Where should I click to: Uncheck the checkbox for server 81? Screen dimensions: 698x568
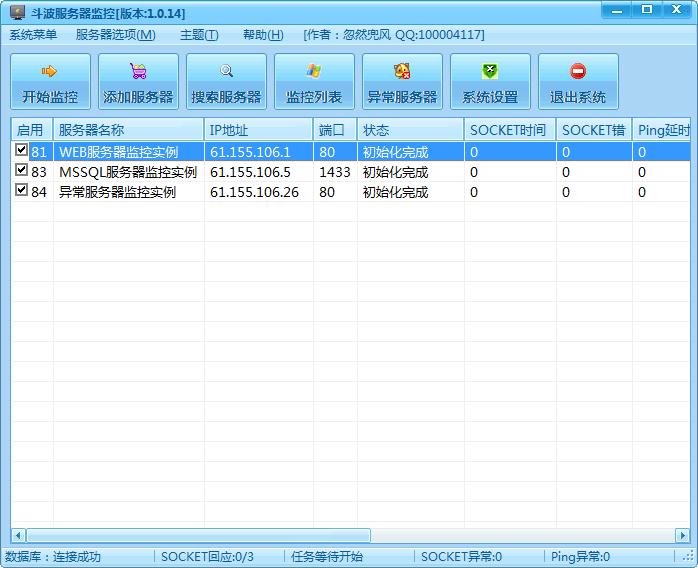21,151
